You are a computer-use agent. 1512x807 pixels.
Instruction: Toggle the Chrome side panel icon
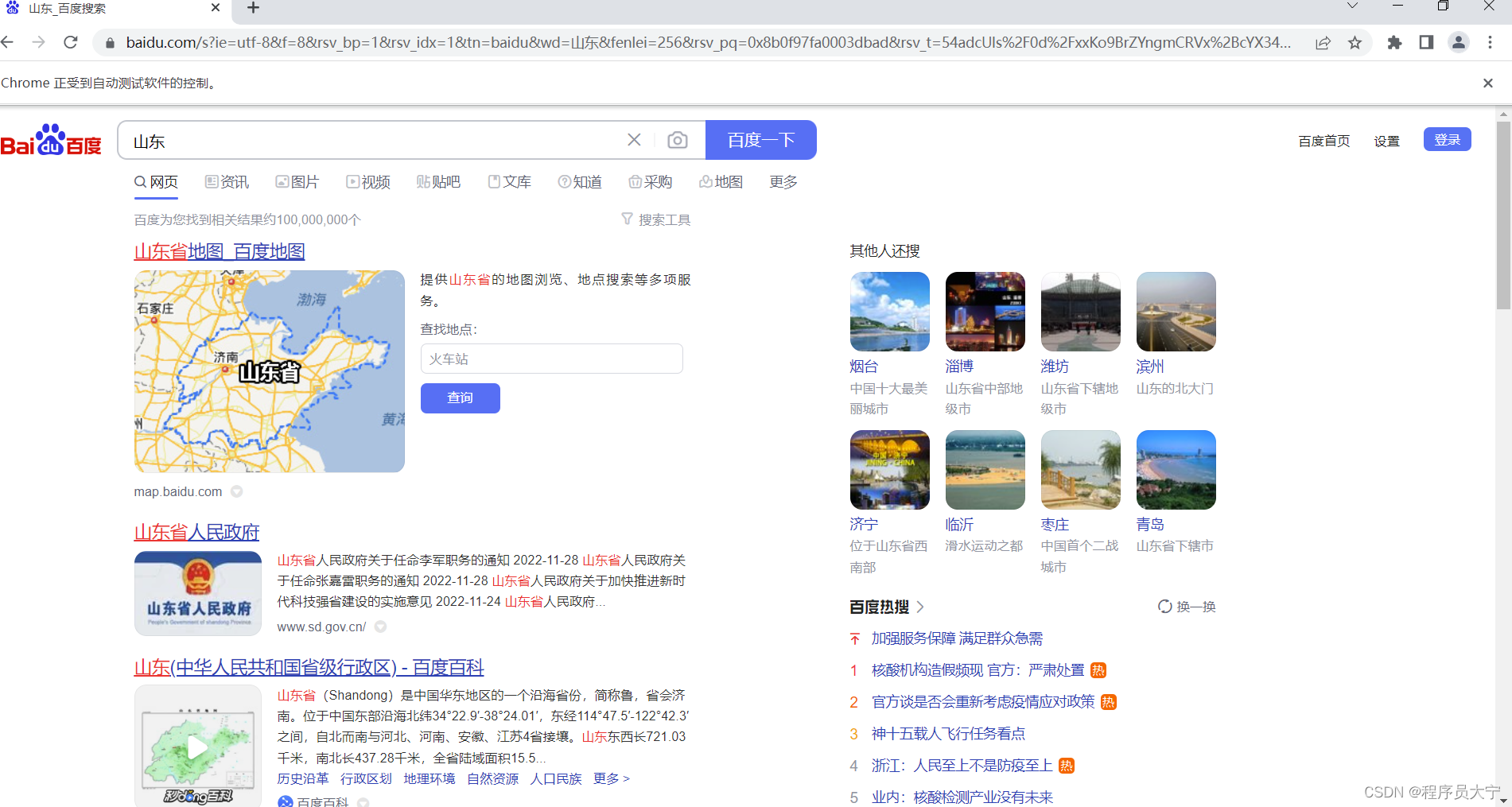(x=1426, y=42)
